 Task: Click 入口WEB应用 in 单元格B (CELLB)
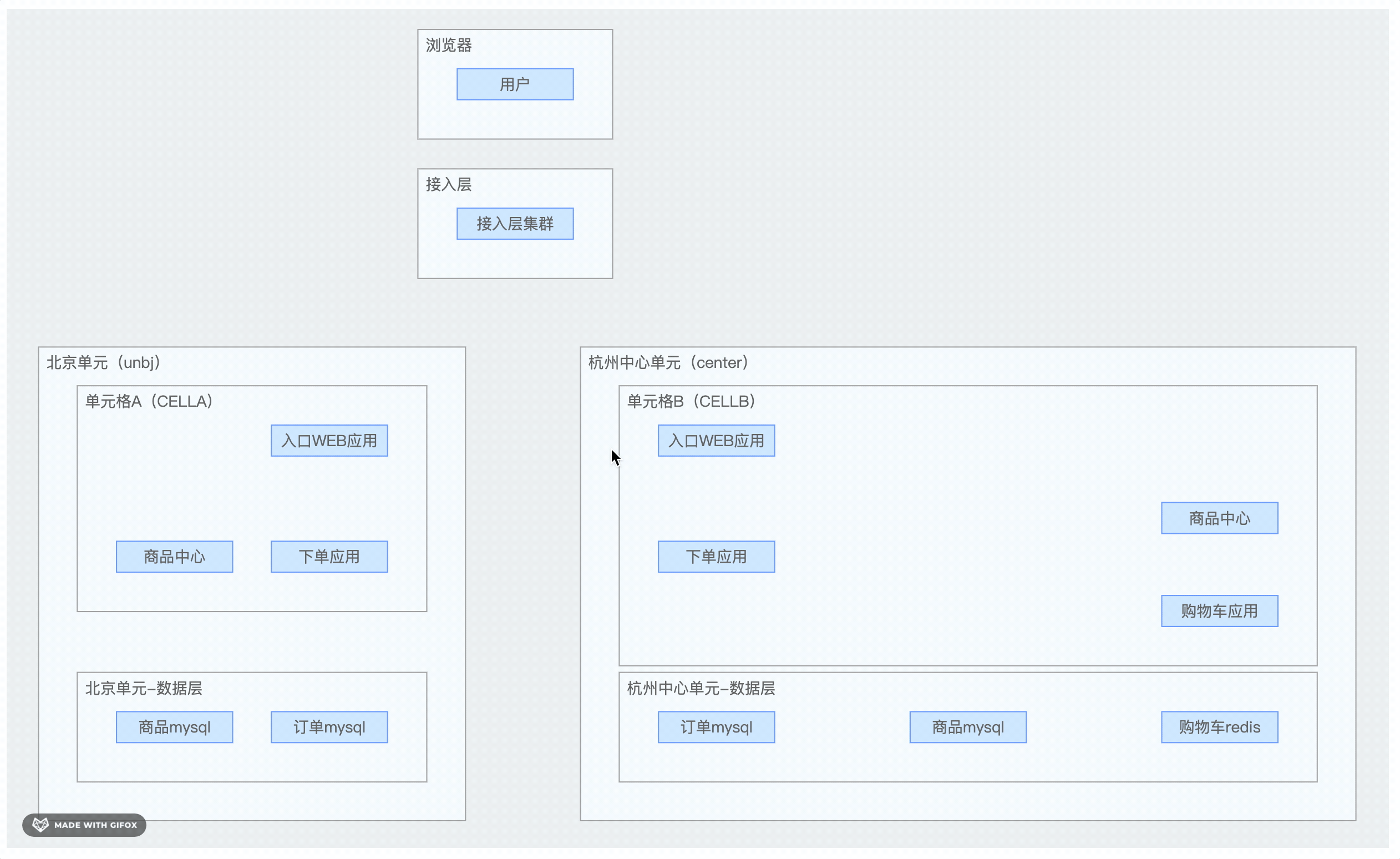(x=716, y=441)
